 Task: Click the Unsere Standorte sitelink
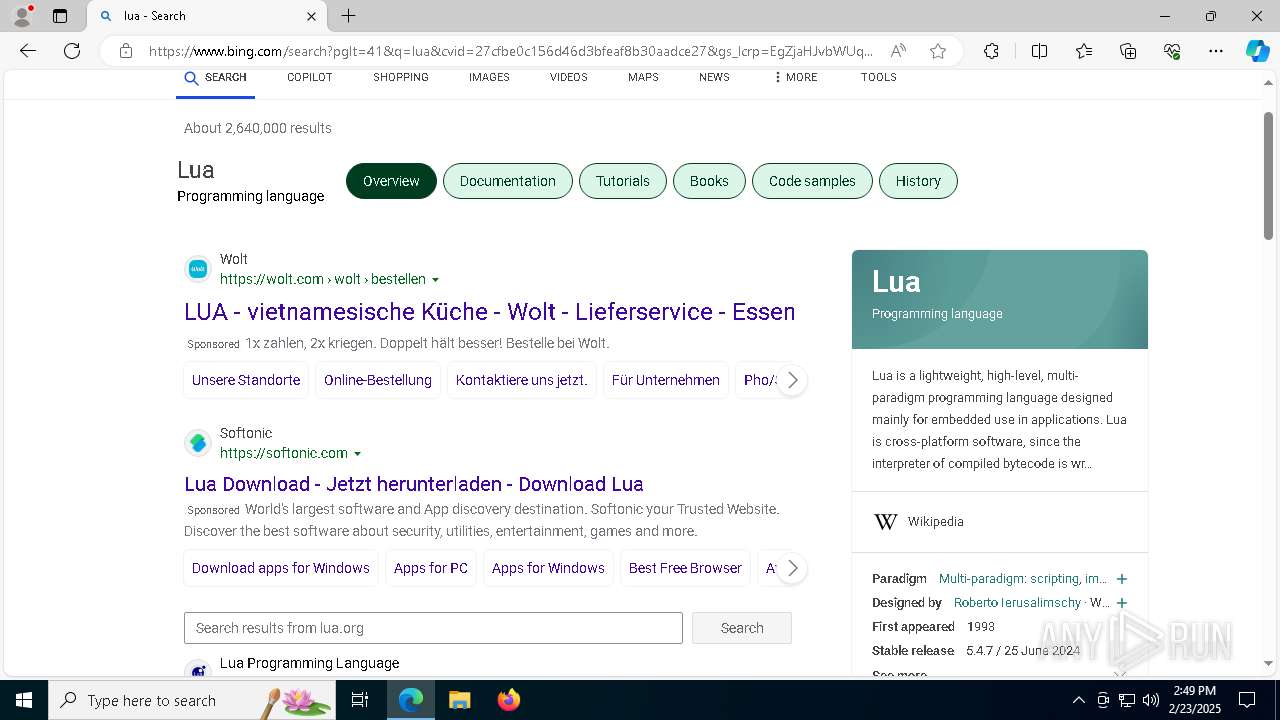point(246,380)
